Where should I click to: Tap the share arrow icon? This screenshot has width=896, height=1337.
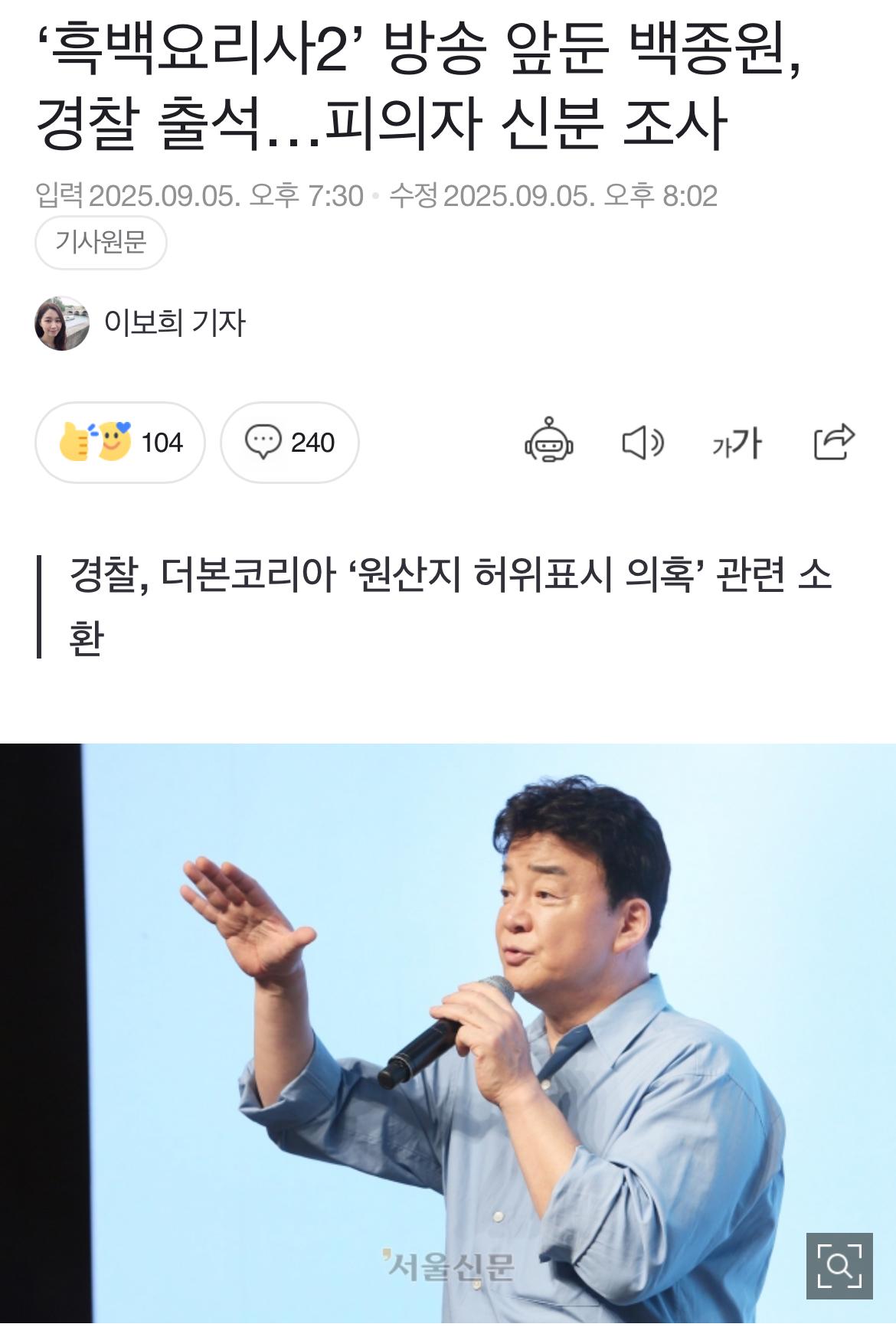pyautogui.click(x=834, y=441)
